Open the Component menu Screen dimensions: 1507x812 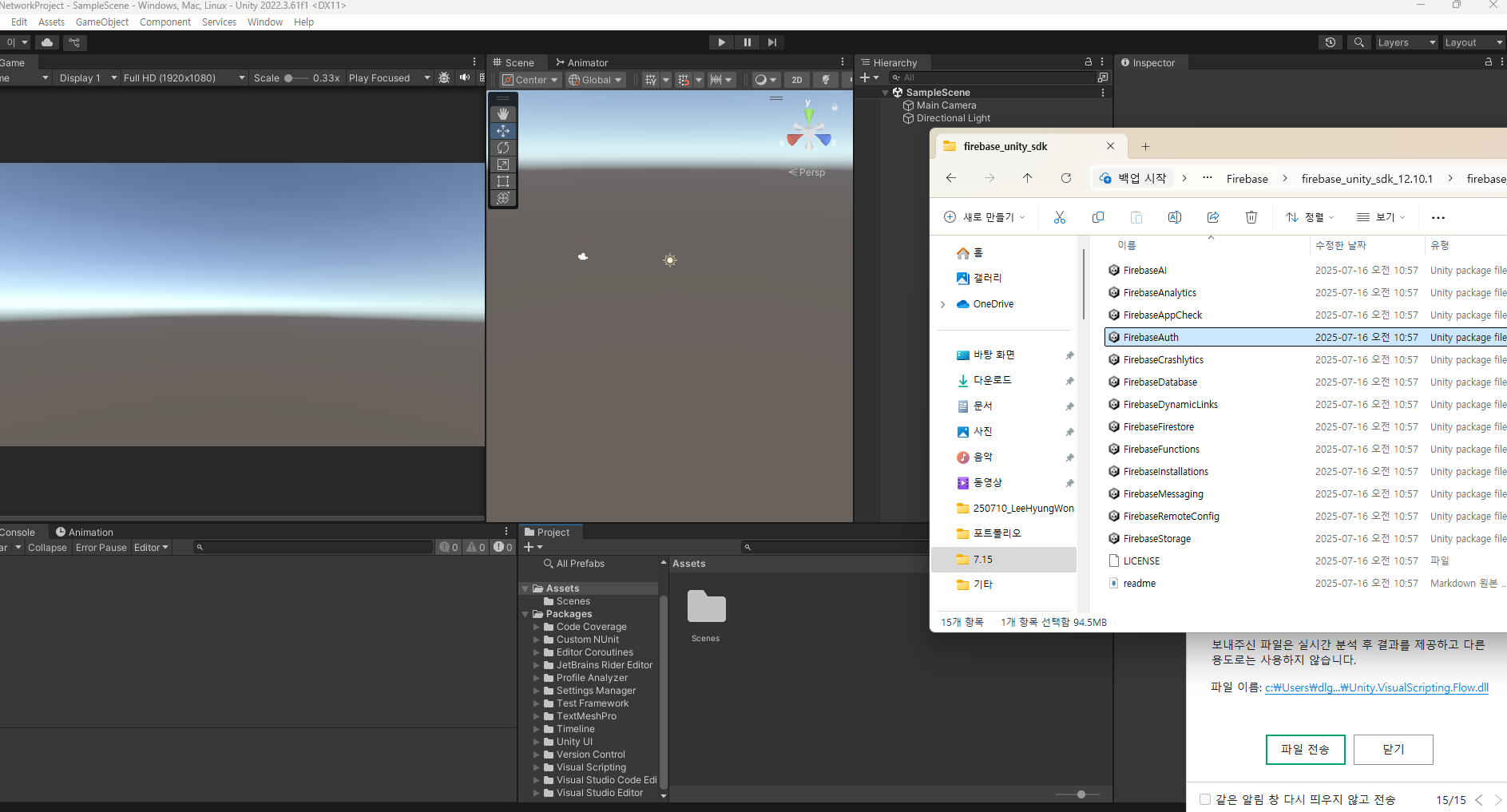[x=165, y=22]
